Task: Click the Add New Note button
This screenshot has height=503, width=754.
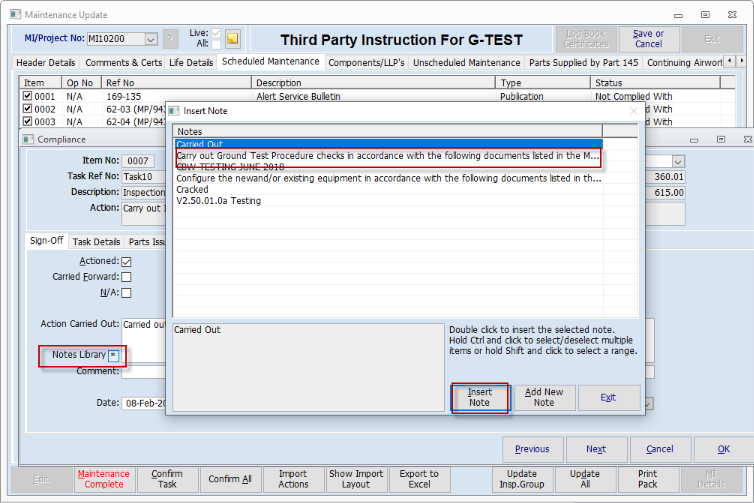Action: tap(544, 397)
